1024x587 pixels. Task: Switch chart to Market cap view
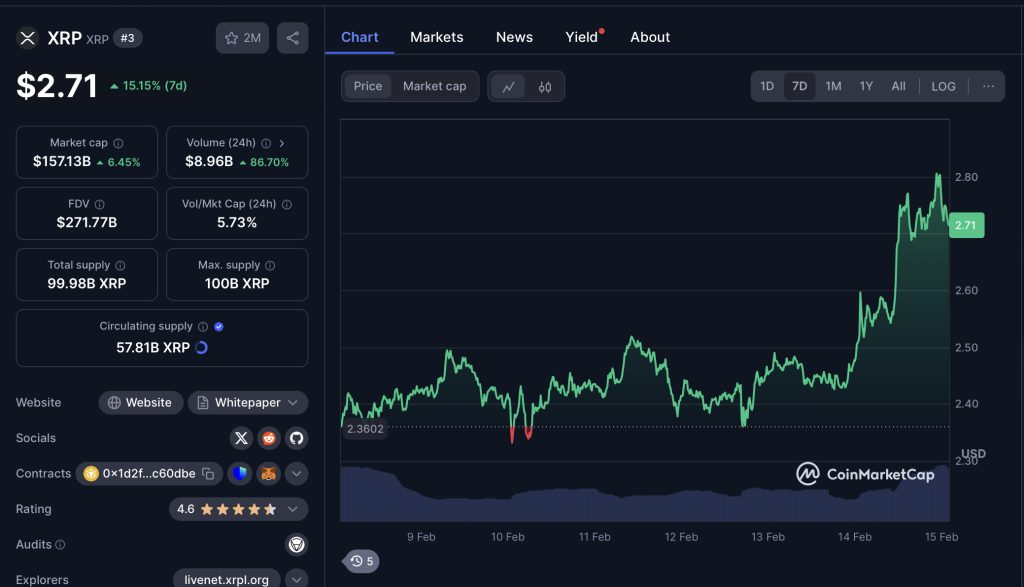434,87
